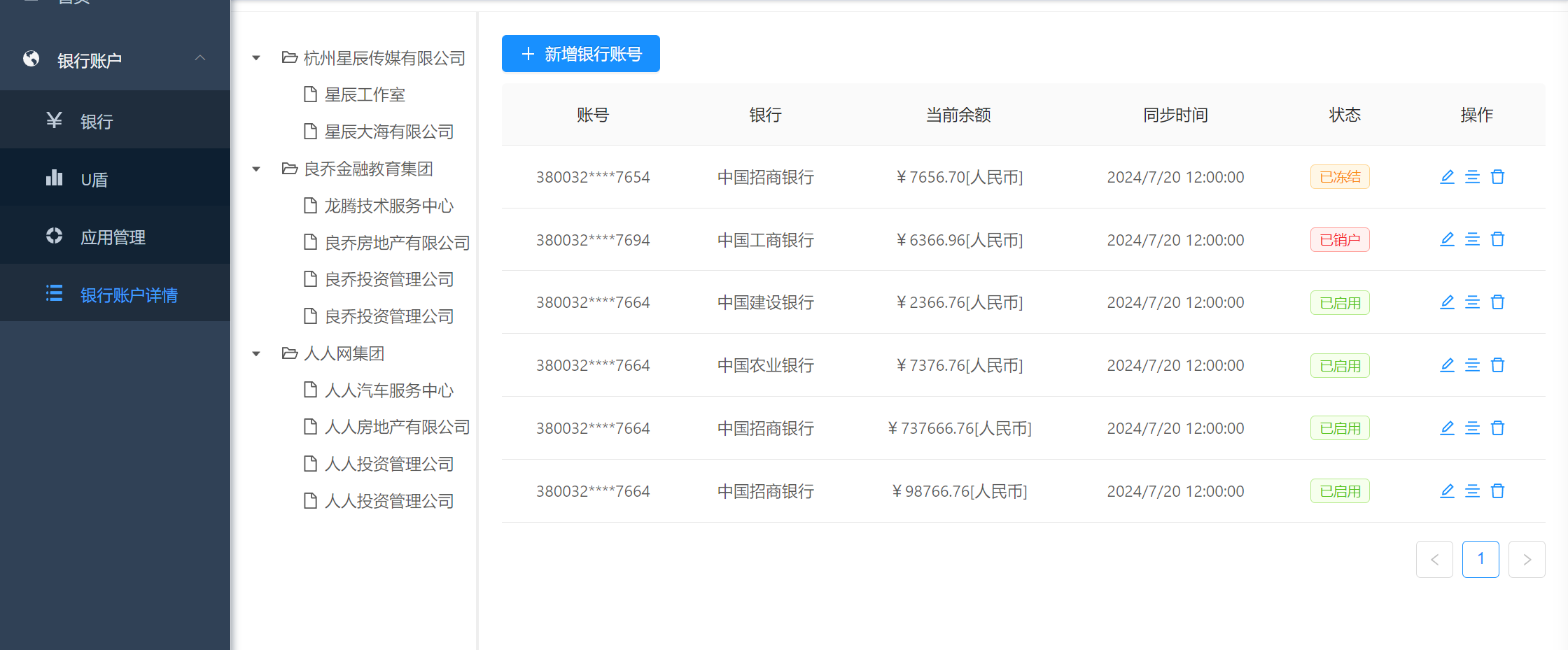Click page 1 pagination button
Image resolution: width=1568 pixels, height=650 pixels.
1480,559
